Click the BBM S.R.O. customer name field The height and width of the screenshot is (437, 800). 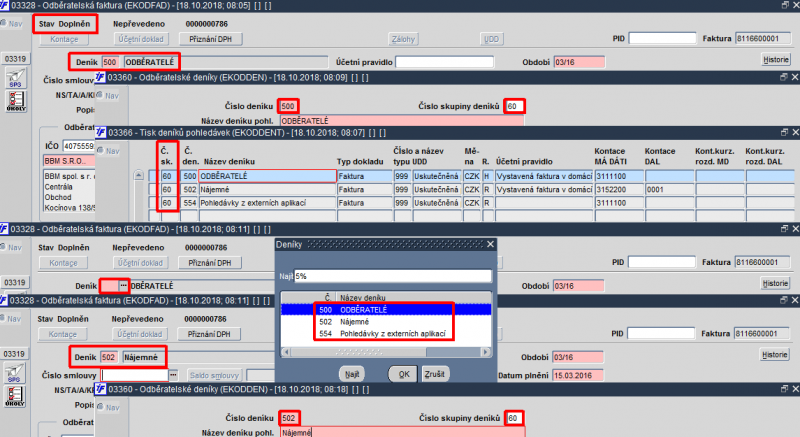(69, 161)
